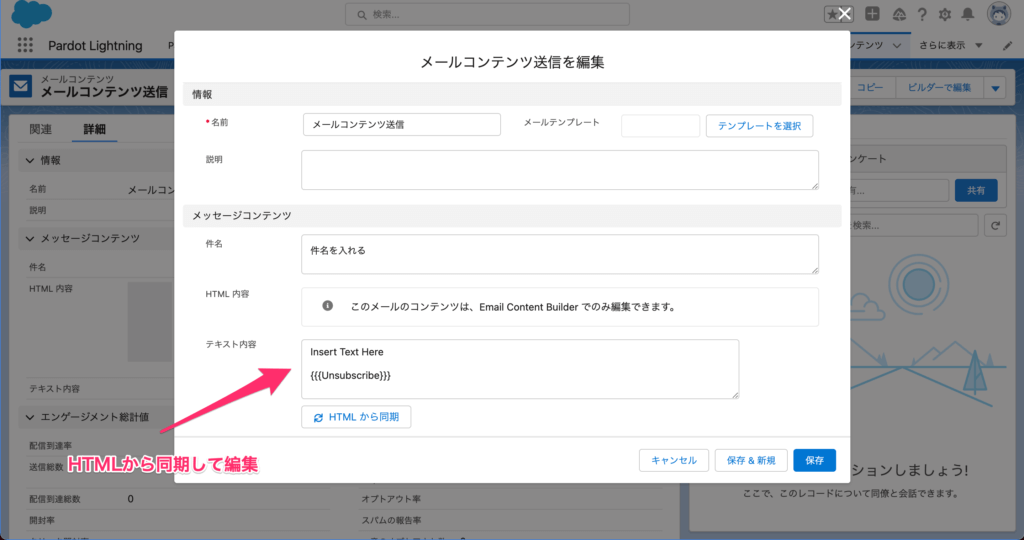This screenshot has height=540, width=1024.
Task: Open the setup gear icon
Action: (x=945, y=14)
